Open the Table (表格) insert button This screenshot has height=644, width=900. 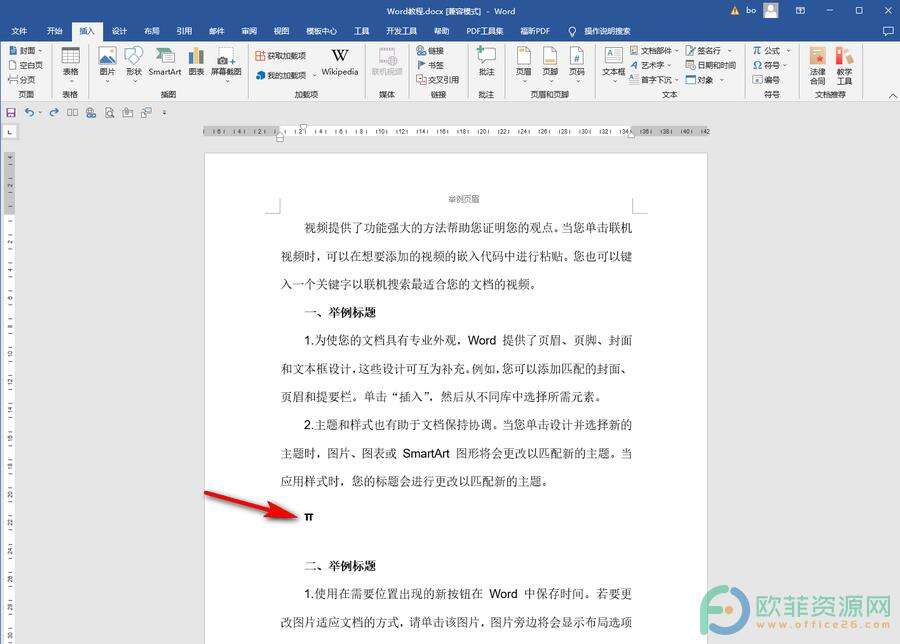[70, 64]
